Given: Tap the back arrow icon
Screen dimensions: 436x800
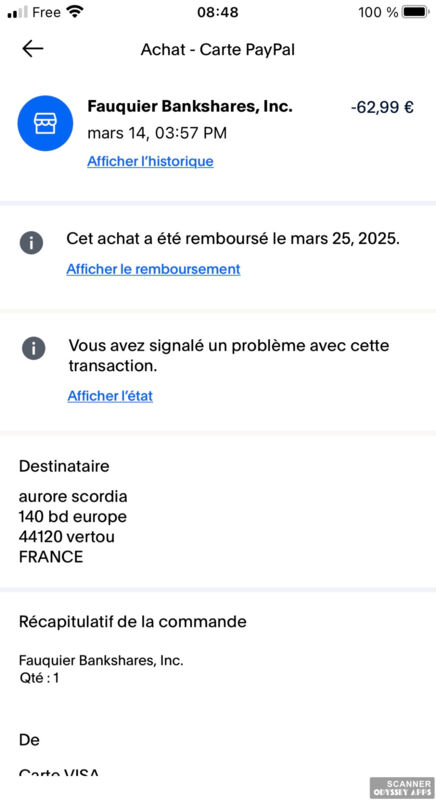Looking at the screenshot, I should (x=33, y=49).
